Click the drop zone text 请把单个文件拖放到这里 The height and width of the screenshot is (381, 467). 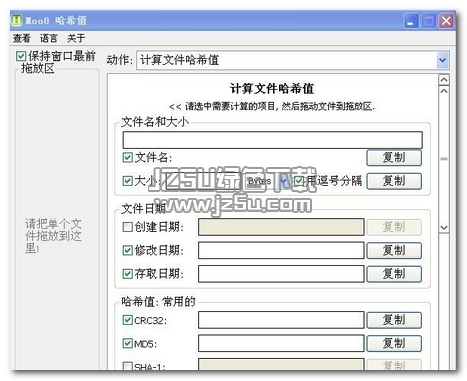pos(53,236)
